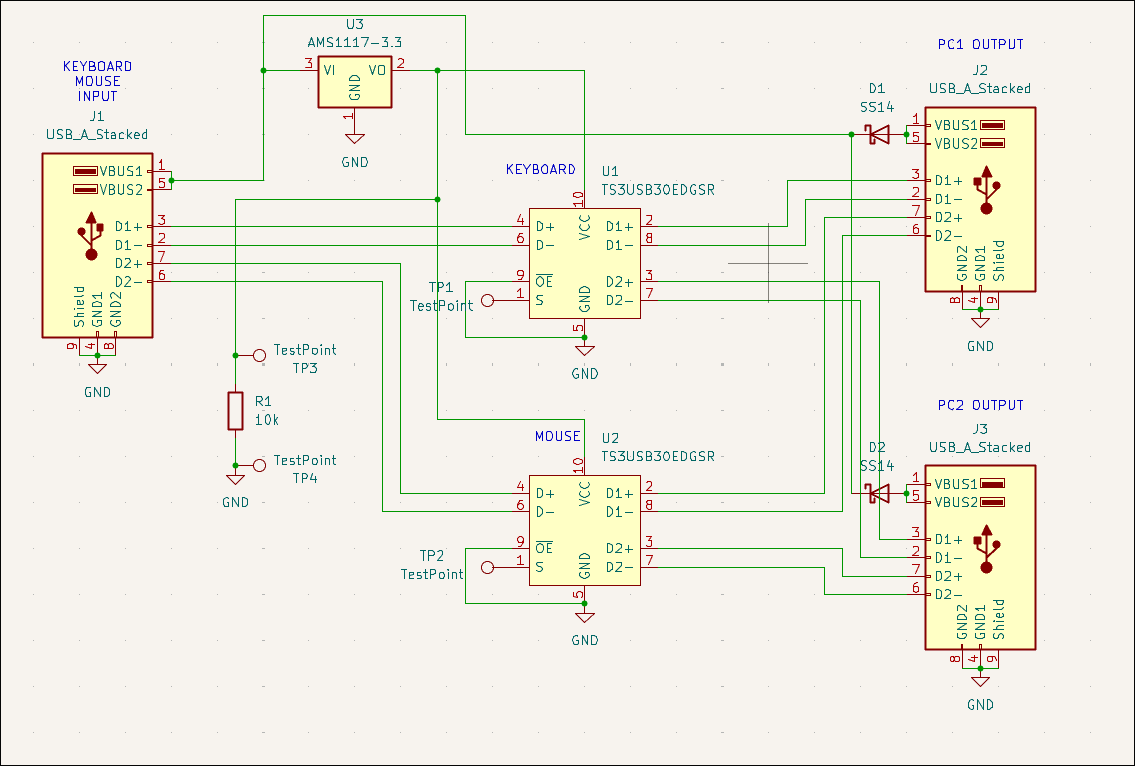
Task: Select the "PC1 OUTPUT" text label
Action: click(980, 44)
